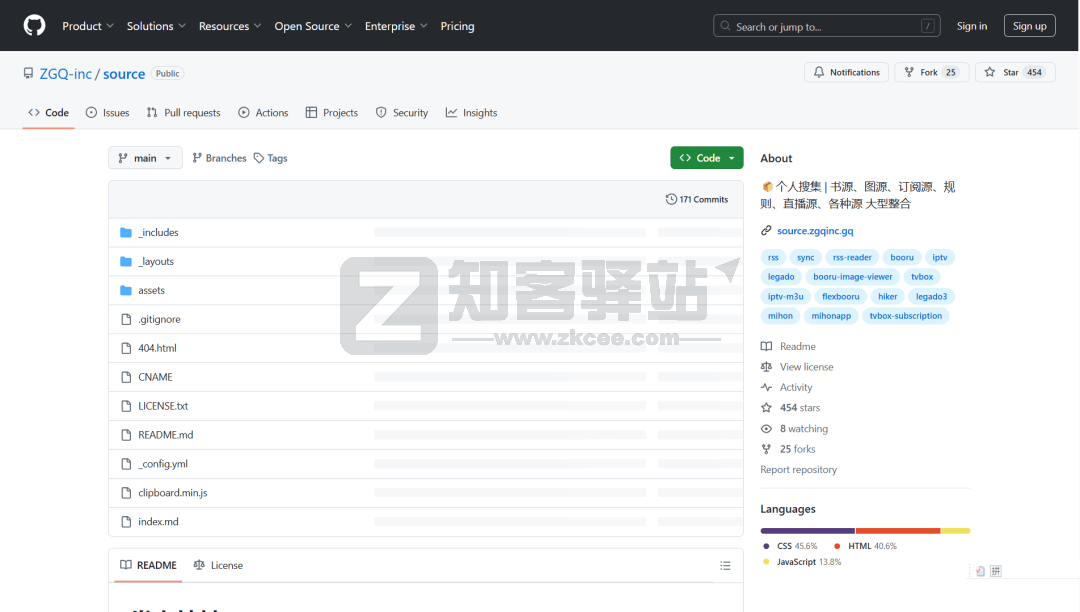Open the README outline list icon
The height and width of the screenshot is (612, 1080).
725,566
